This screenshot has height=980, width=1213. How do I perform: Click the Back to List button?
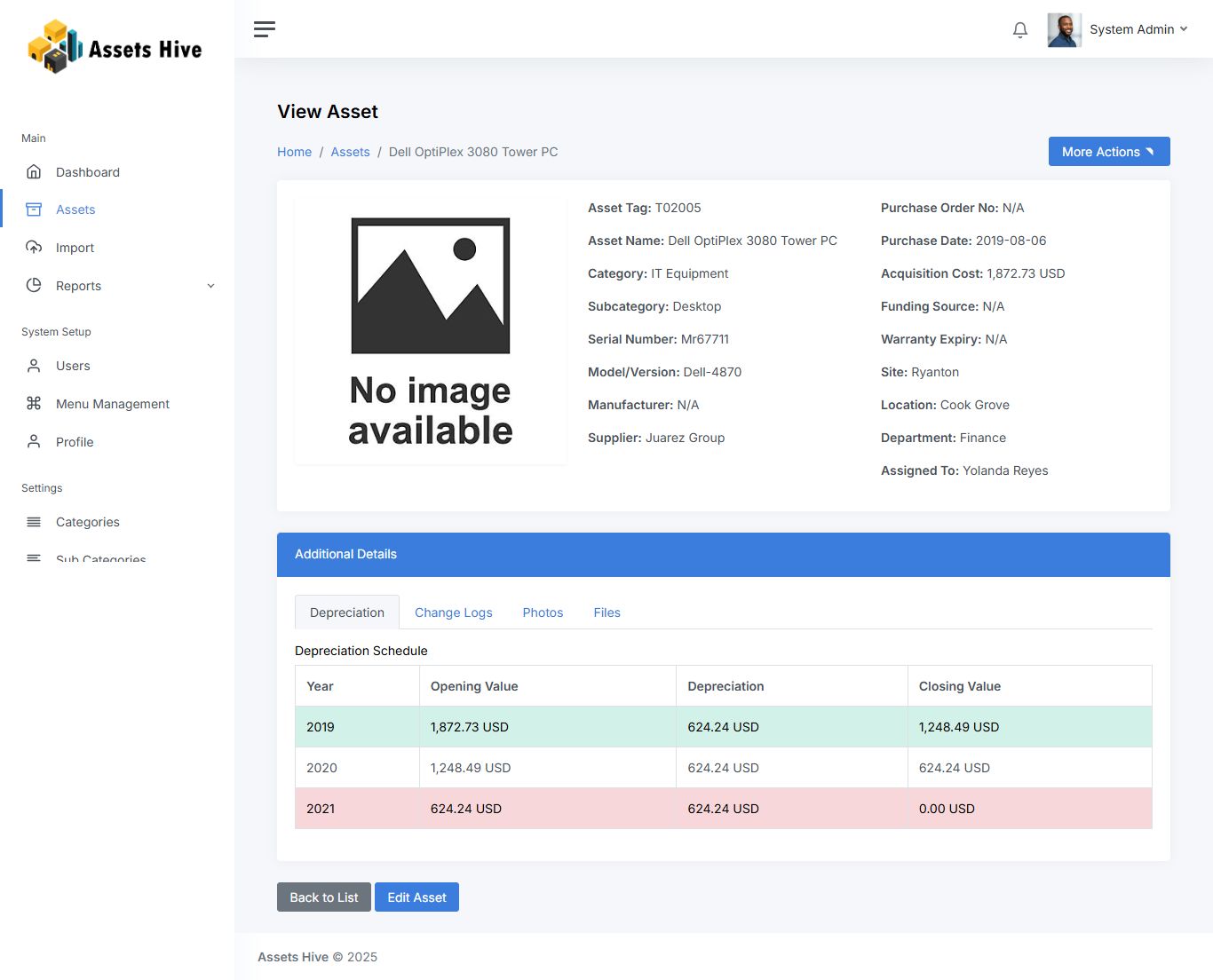[x=323, y=897]
